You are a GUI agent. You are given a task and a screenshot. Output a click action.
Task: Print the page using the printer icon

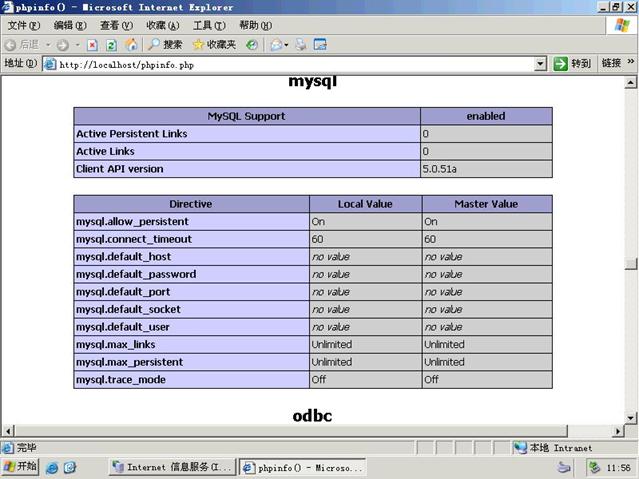[x=301, y=45]
